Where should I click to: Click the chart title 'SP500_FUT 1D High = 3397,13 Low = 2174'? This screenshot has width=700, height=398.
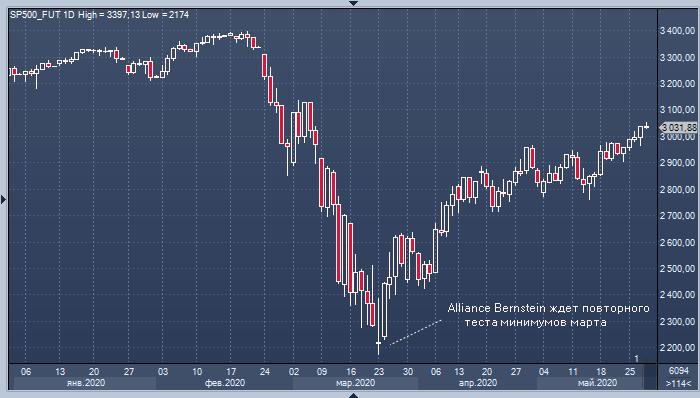click(x=99, y=15)
